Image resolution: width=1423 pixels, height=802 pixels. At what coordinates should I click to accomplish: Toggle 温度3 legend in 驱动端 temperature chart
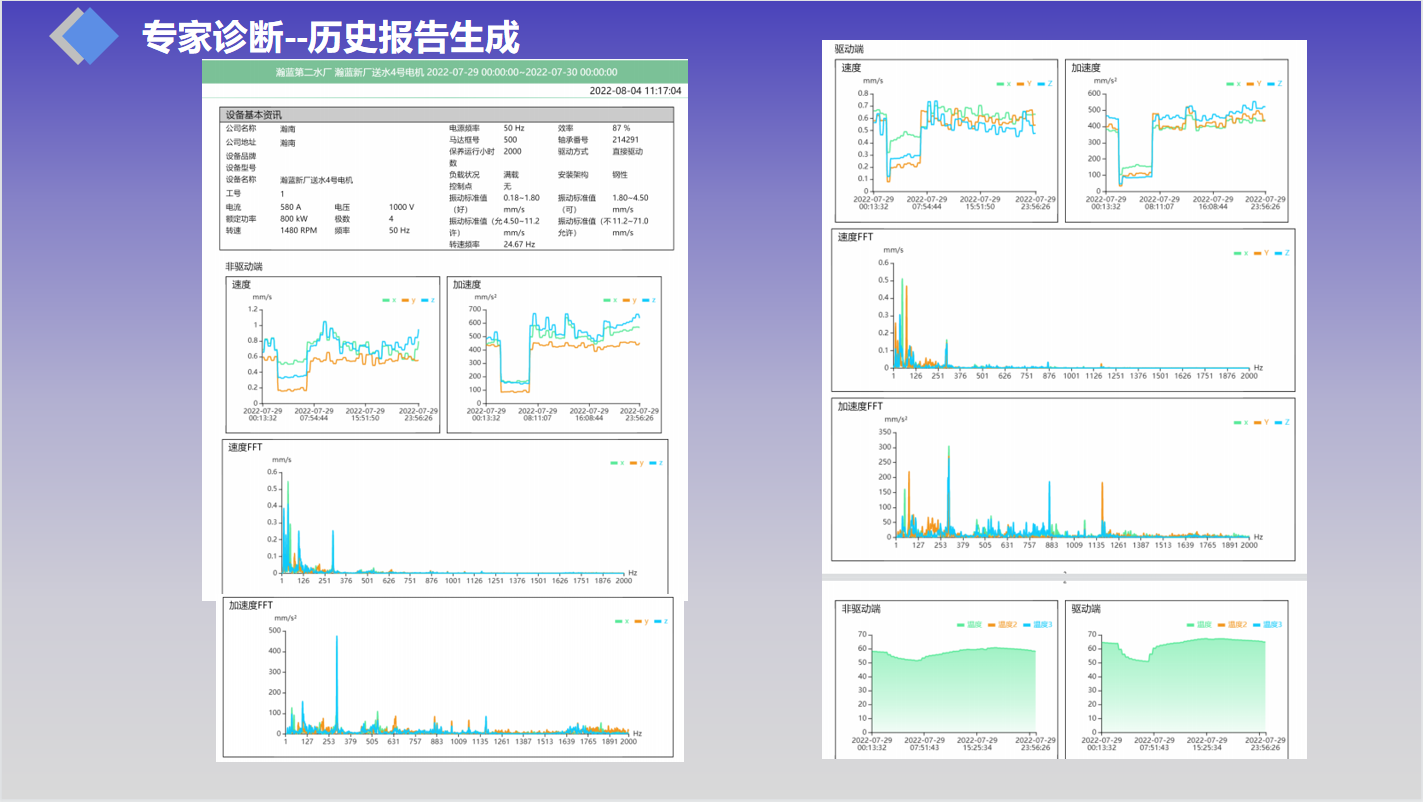coord(1266,625)
